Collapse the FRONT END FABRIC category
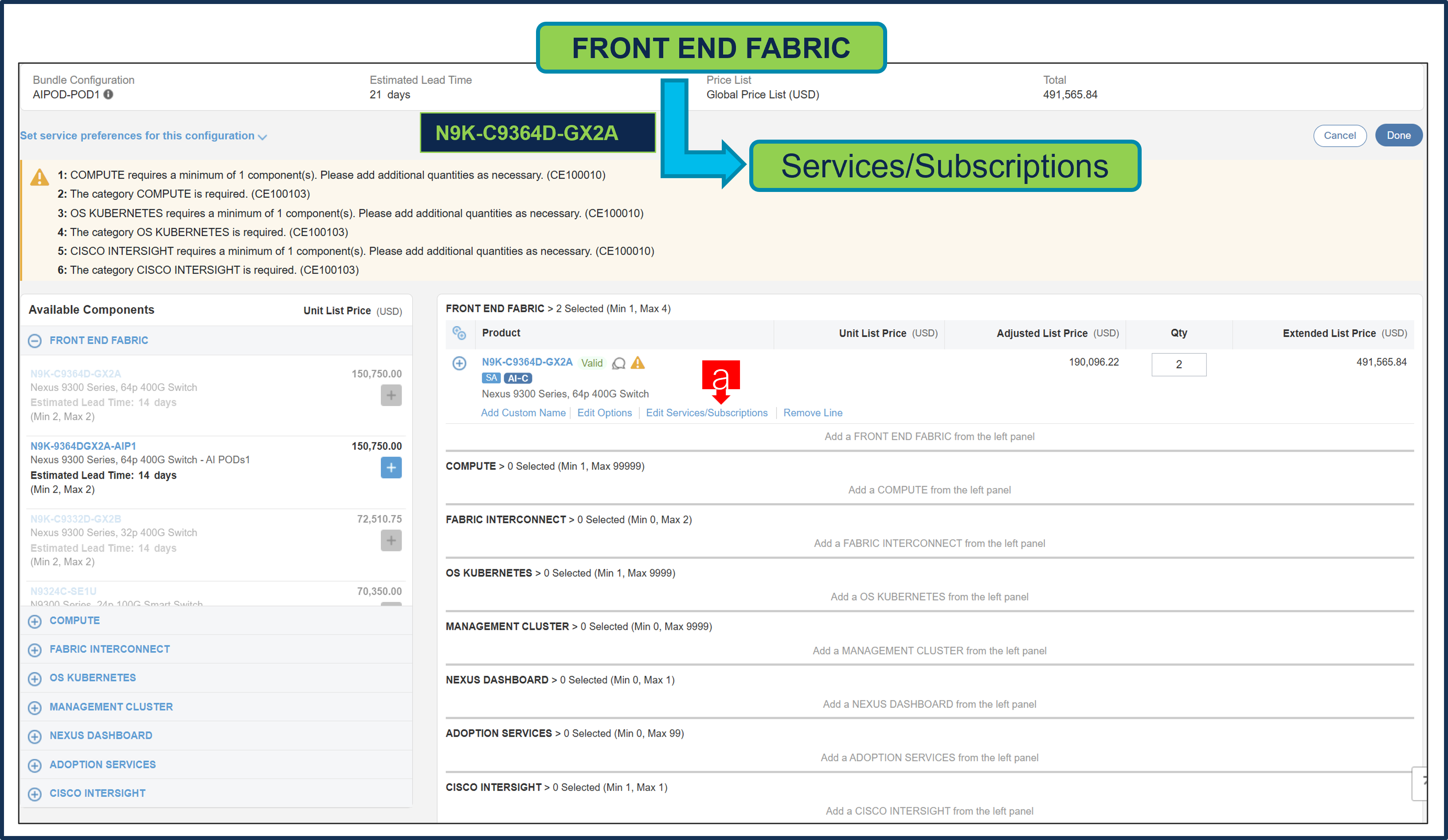The height and width of the screenshot is (840, 1448). point(35,341)
